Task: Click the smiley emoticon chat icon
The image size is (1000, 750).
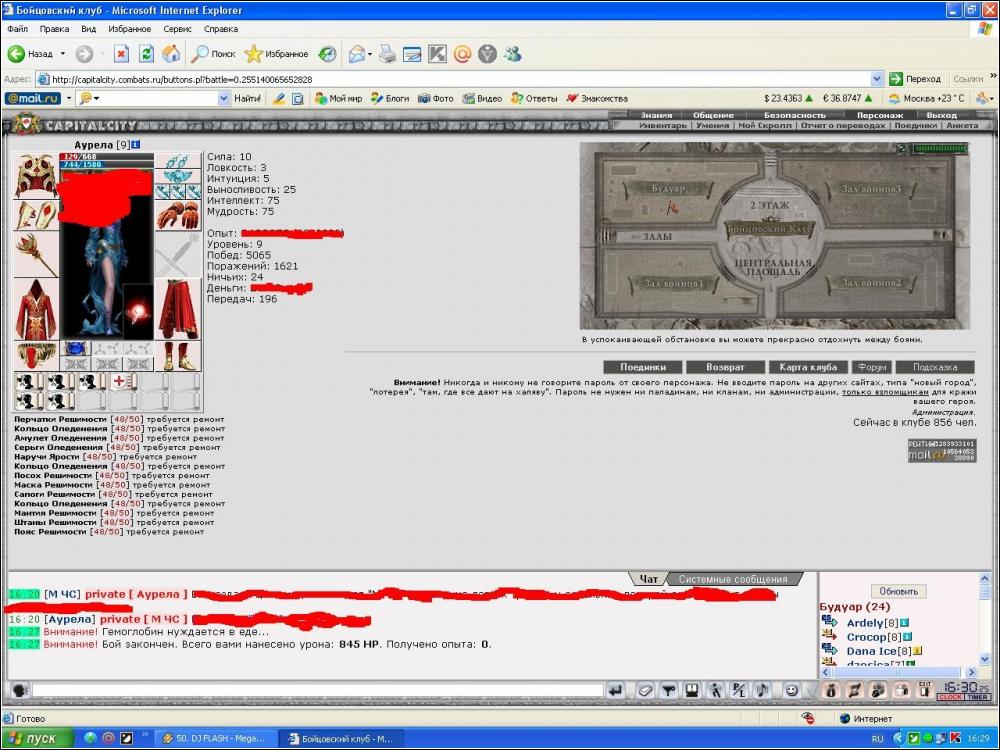Action: (791, 690)
